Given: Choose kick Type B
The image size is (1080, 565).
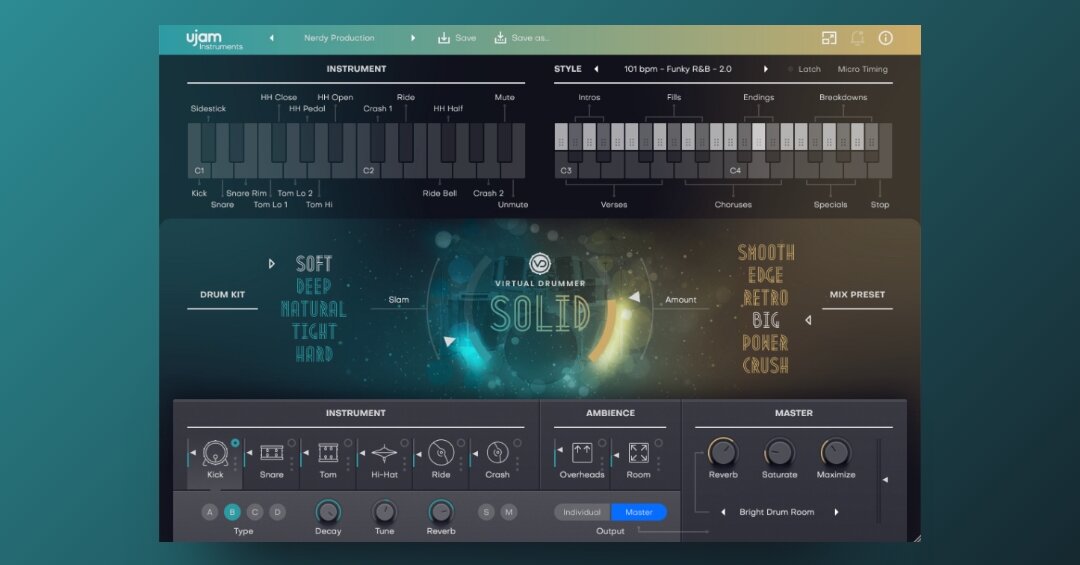Looking at the screenshot, I should [232, 512].
